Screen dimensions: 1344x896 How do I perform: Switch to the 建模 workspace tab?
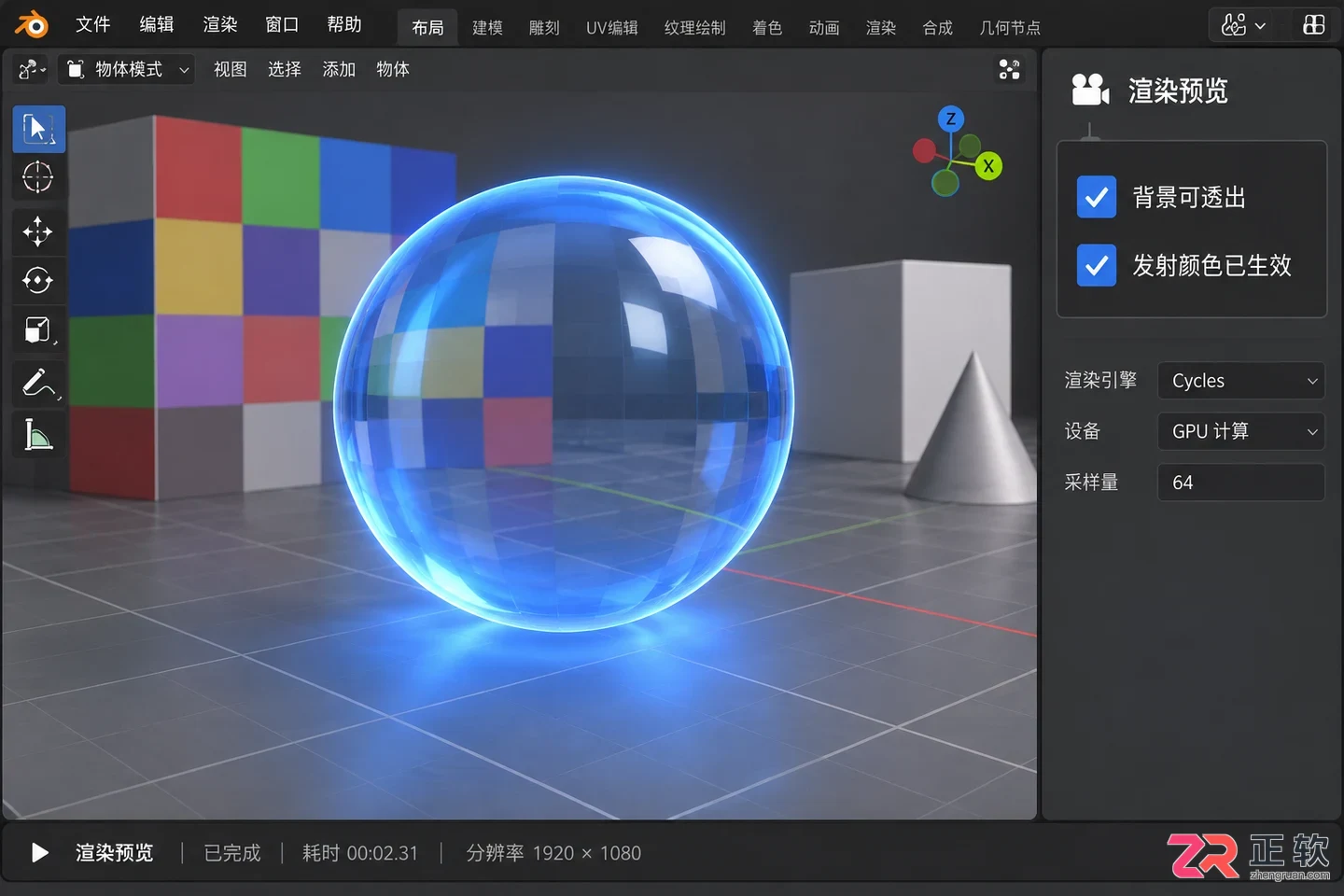487,28
